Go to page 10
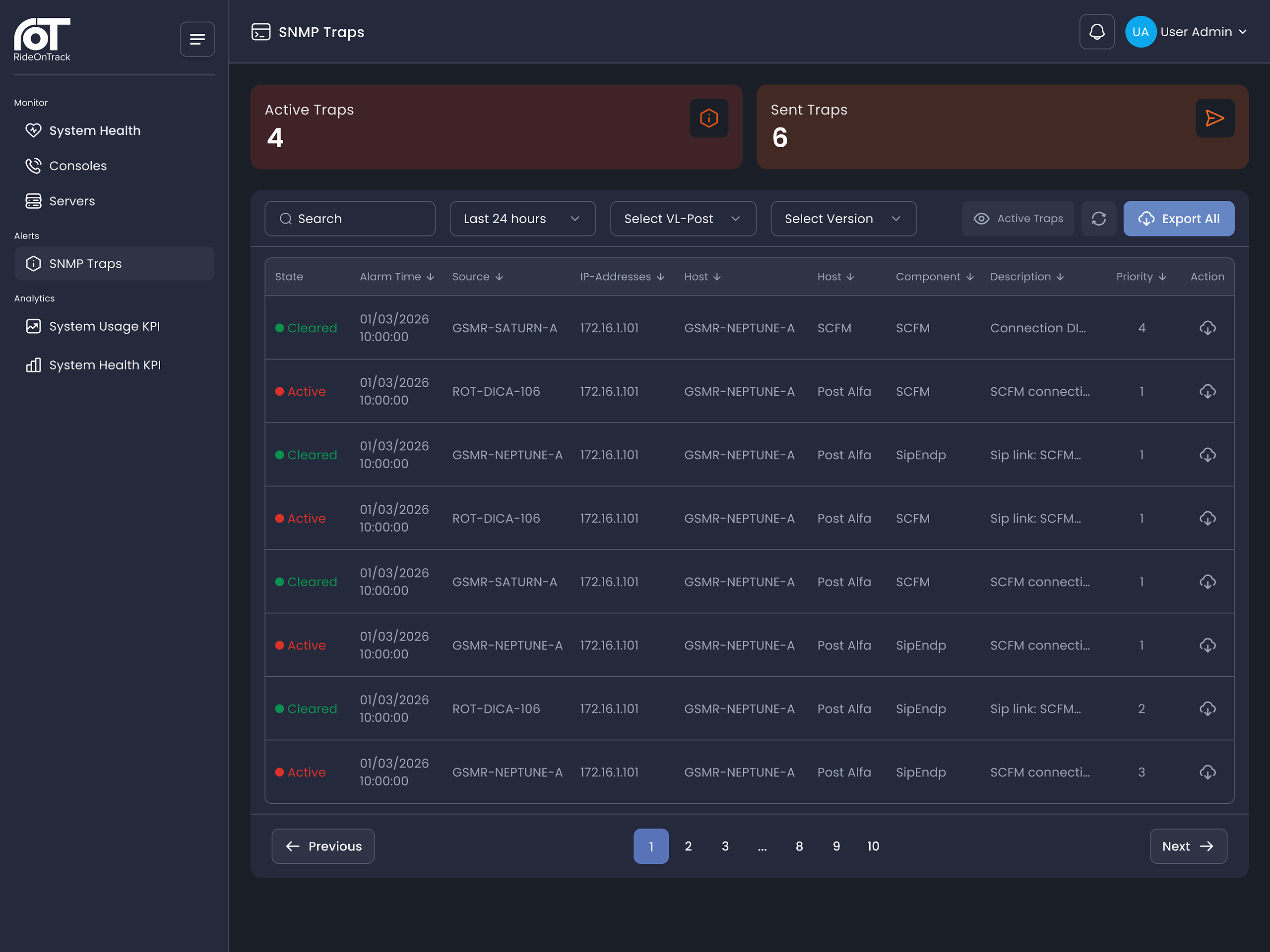1270x952 pixels. 873,846
